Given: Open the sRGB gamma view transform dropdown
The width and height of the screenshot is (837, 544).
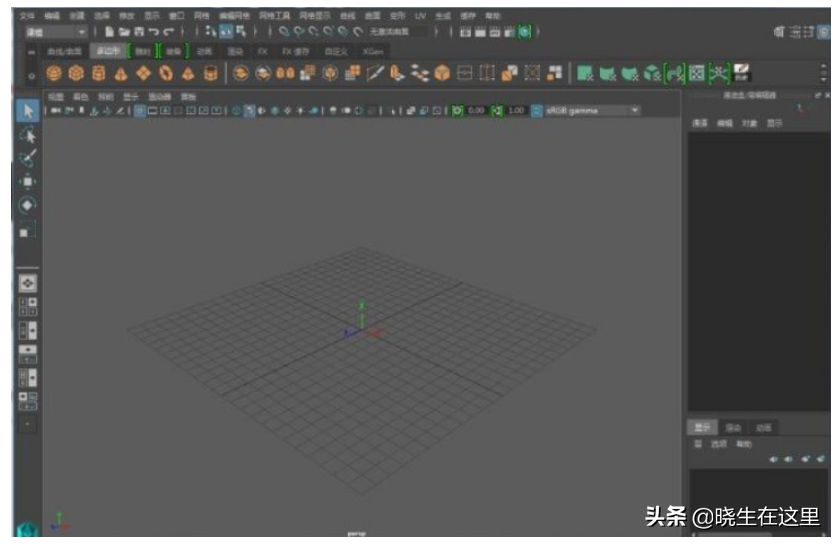Looking at the screenshot, I should point(593,111).
